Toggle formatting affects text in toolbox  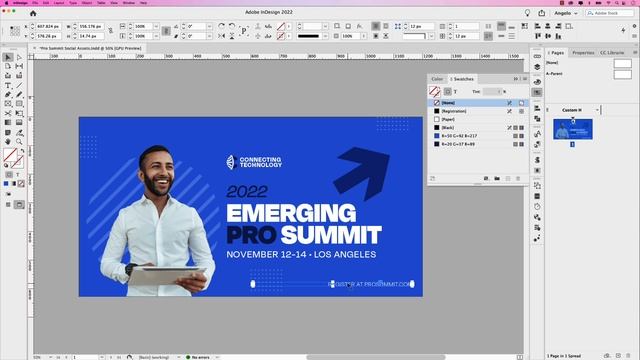coord(18,175)
